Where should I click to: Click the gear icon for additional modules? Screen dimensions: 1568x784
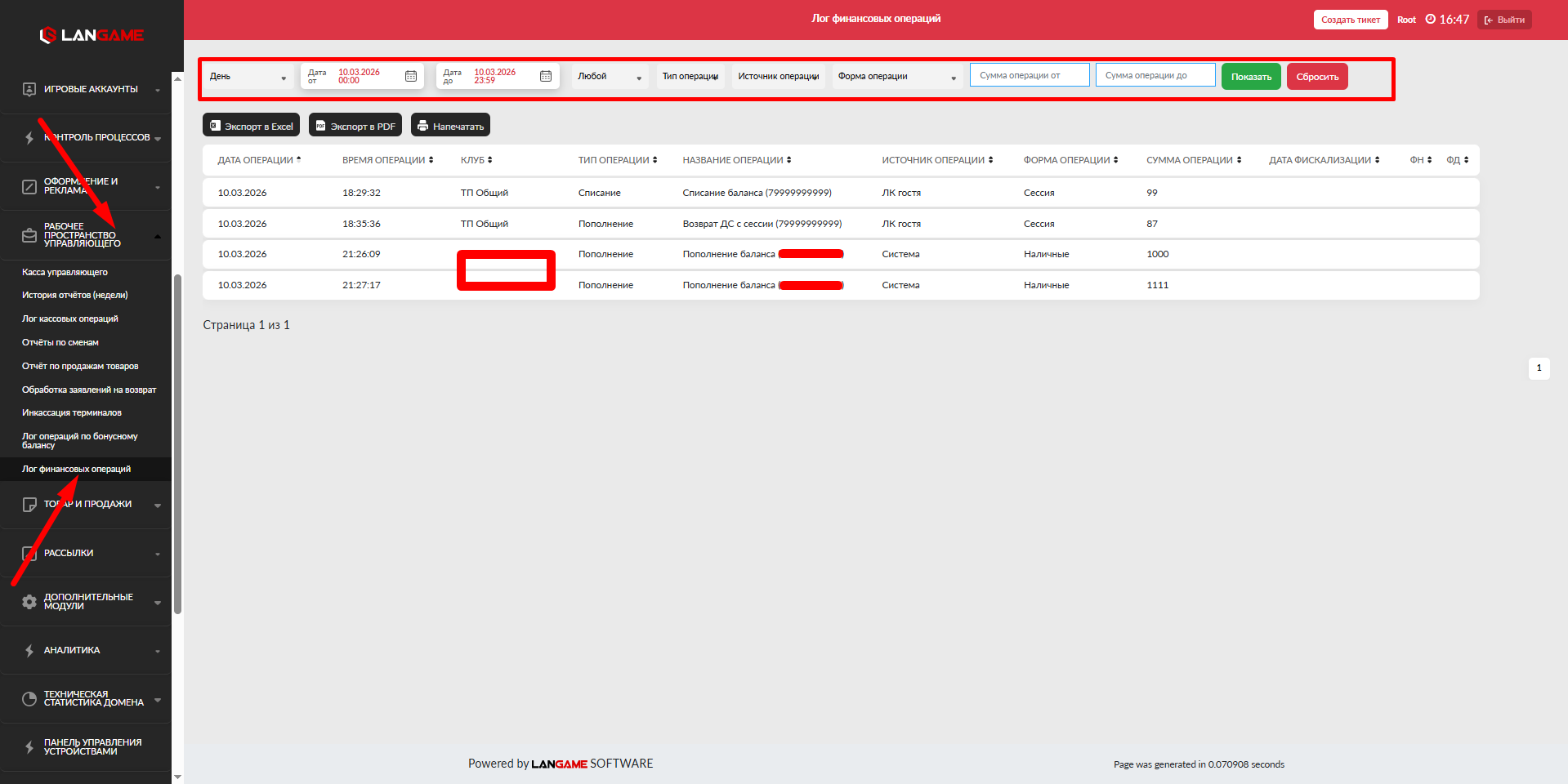tap(29, 602)
